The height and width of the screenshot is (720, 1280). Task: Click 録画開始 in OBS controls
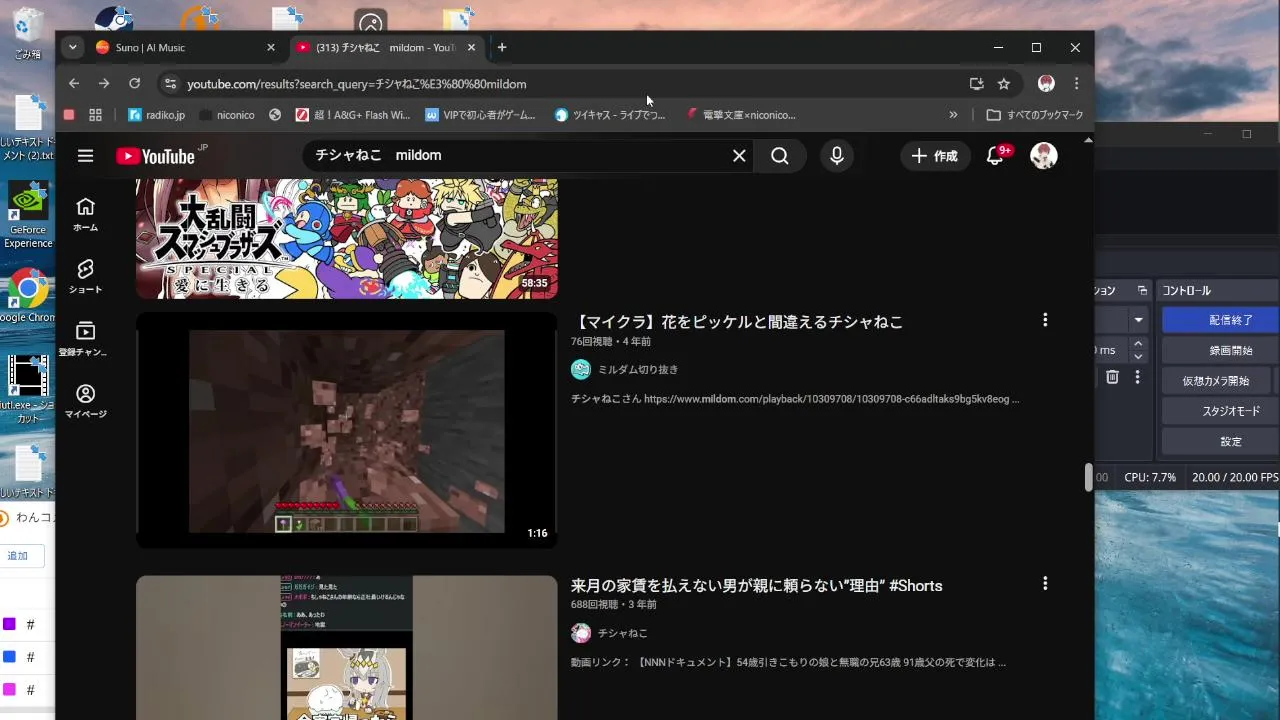click(x=1220, y=351)
